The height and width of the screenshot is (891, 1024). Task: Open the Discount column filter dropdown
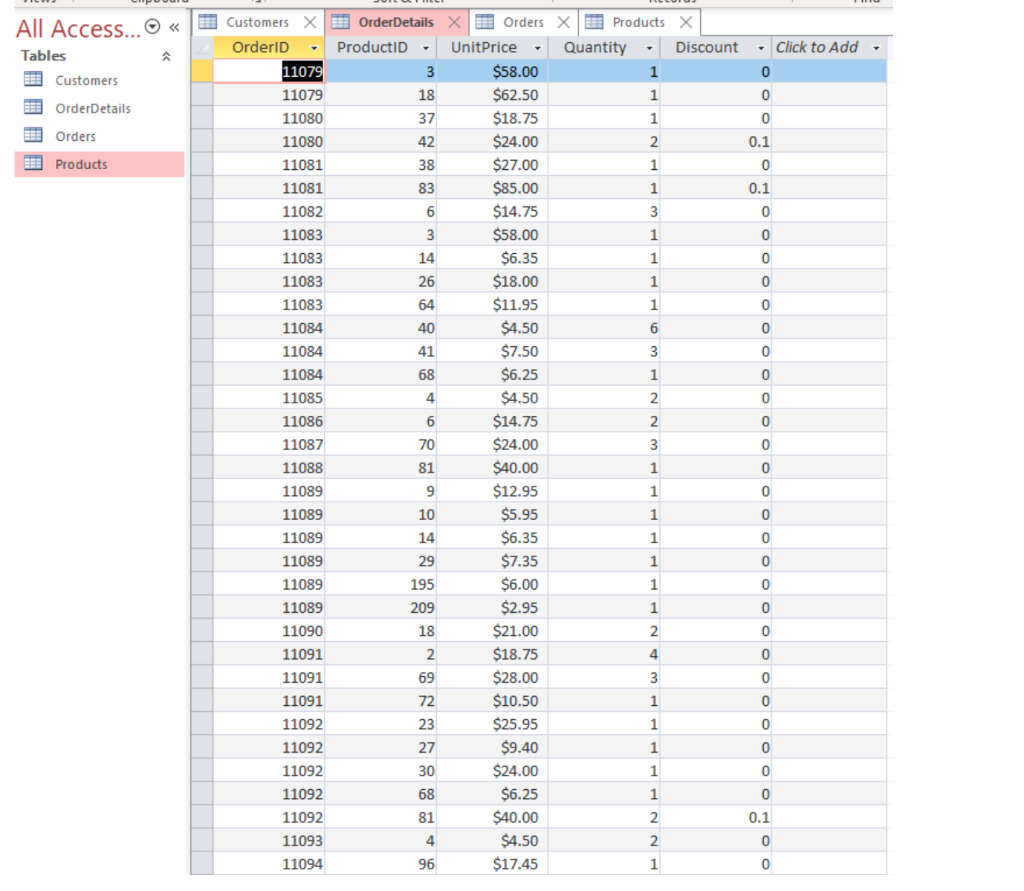point(761,48)
